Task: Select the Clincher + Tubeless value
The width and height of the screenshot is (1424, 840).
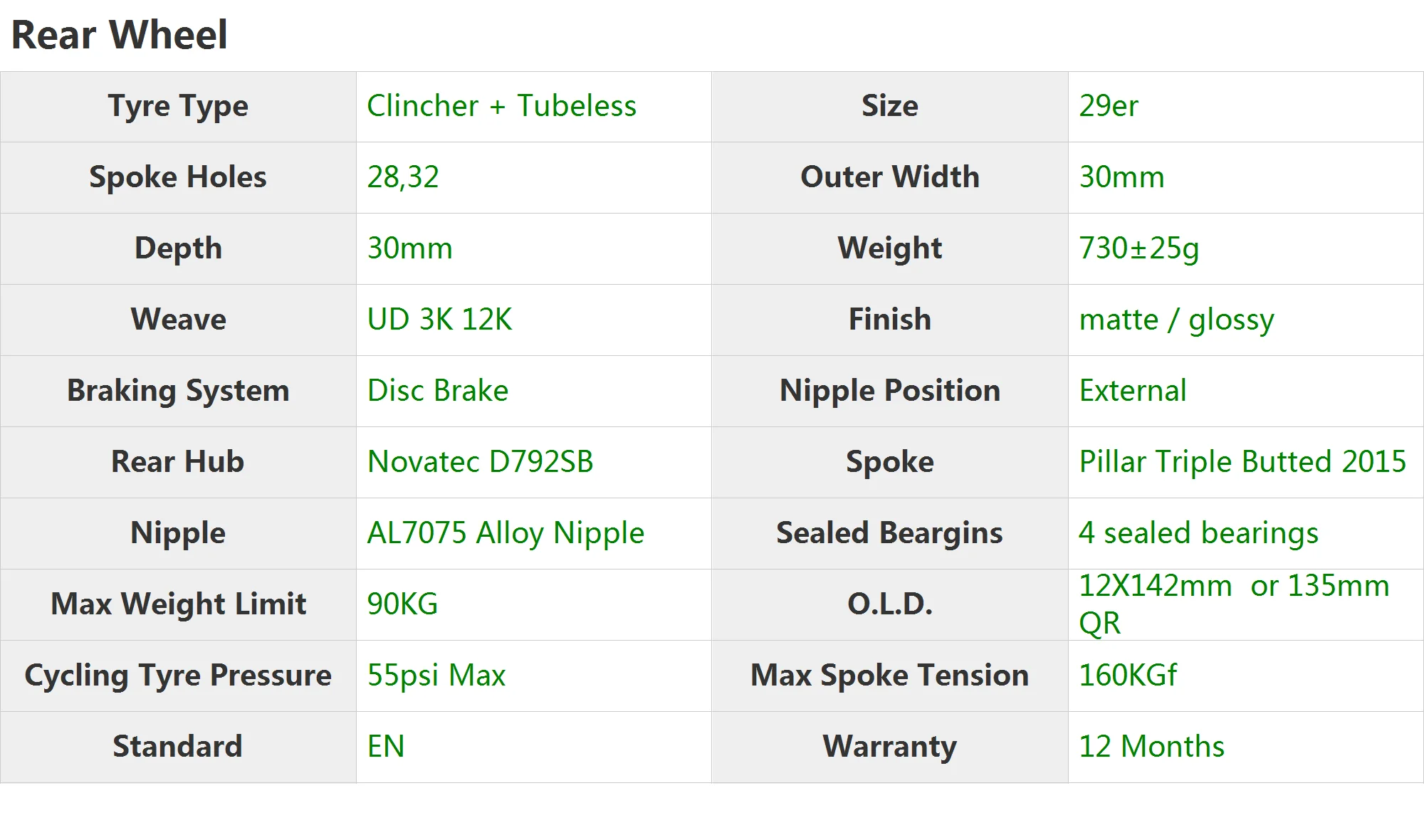Action: pyautogui.click(x=501, y=105)
